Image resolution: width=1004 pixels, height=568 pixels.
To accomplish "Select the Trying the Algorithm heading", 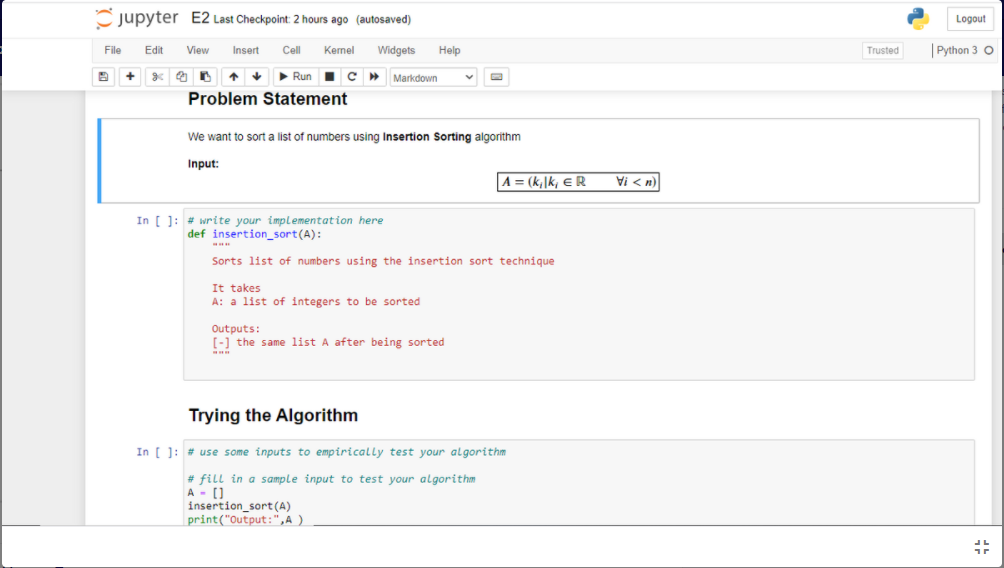I will [273, 416].
